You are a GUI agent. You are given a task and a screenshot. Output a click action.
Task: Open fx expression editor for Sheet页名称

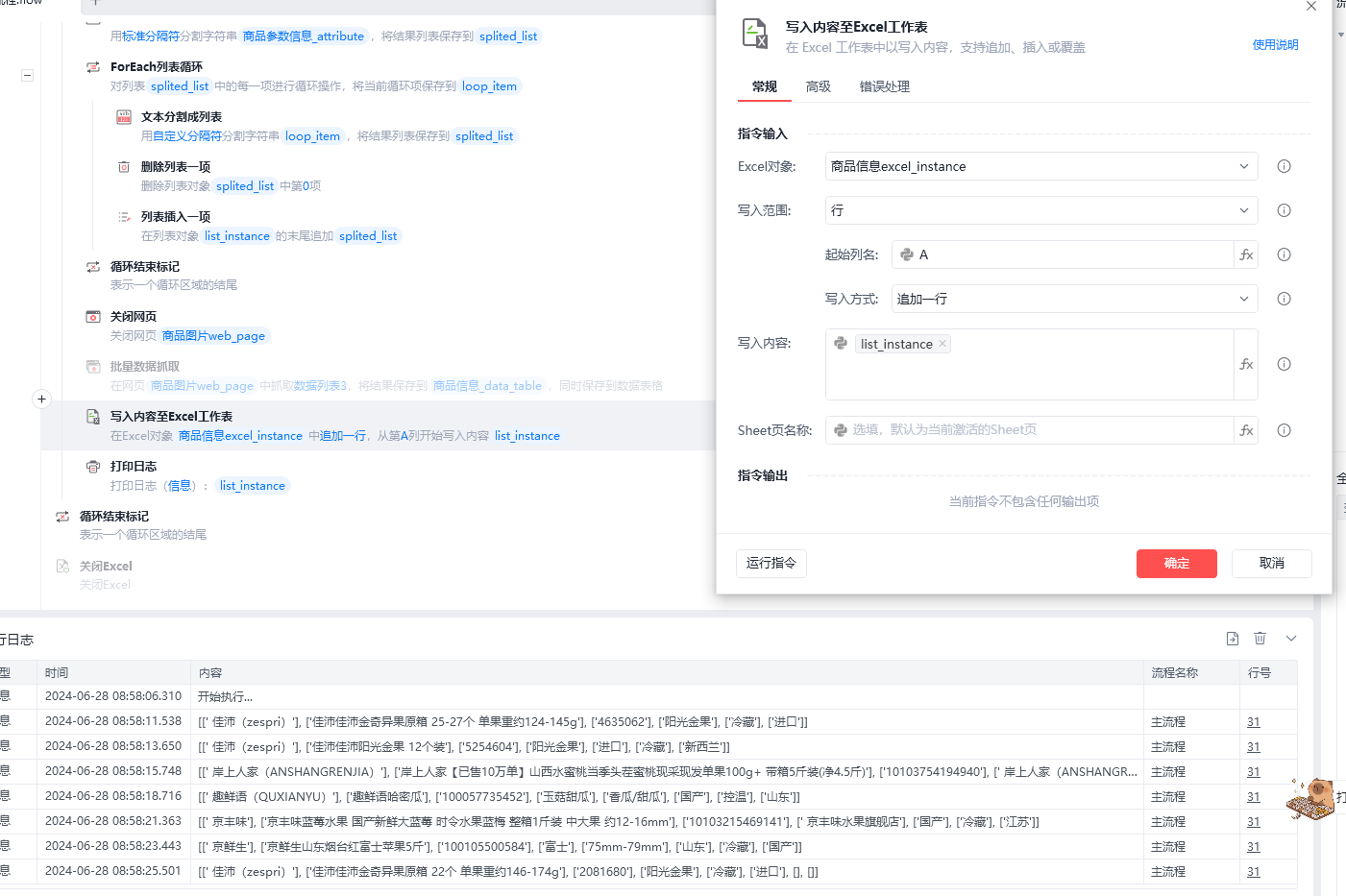(1246, 430)
